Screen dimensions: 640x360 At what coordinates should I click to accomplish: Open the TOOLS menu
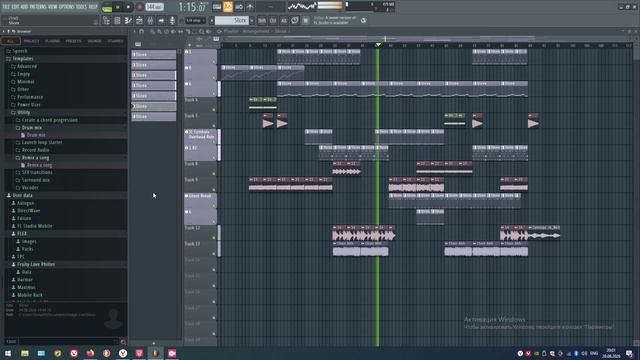[81, 7]
